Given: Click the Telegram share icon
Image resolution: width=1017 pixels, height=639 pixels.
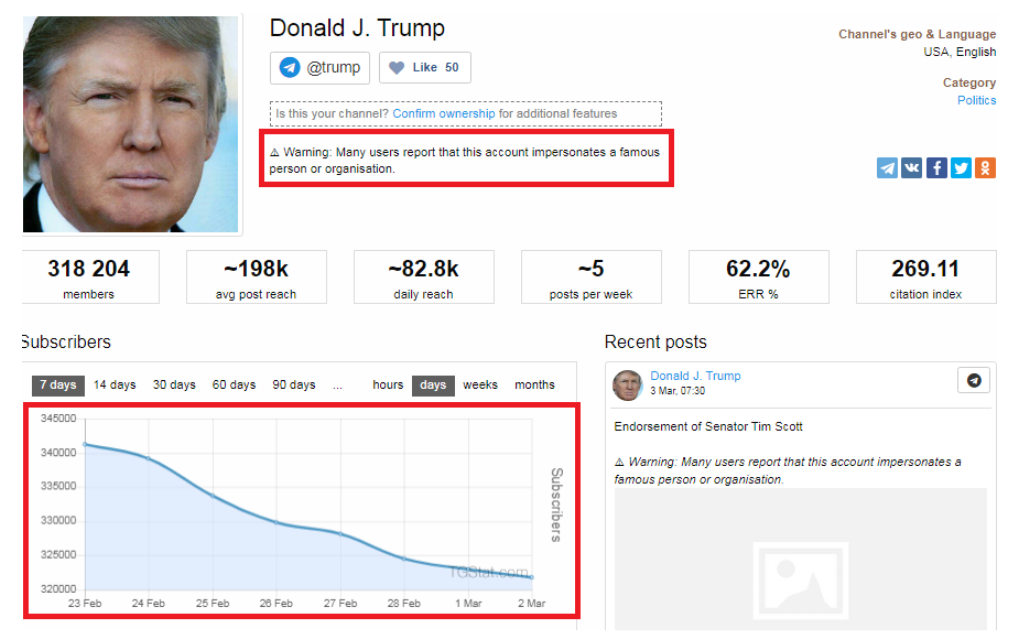Looking at the screenshot, I should (887, 168).
